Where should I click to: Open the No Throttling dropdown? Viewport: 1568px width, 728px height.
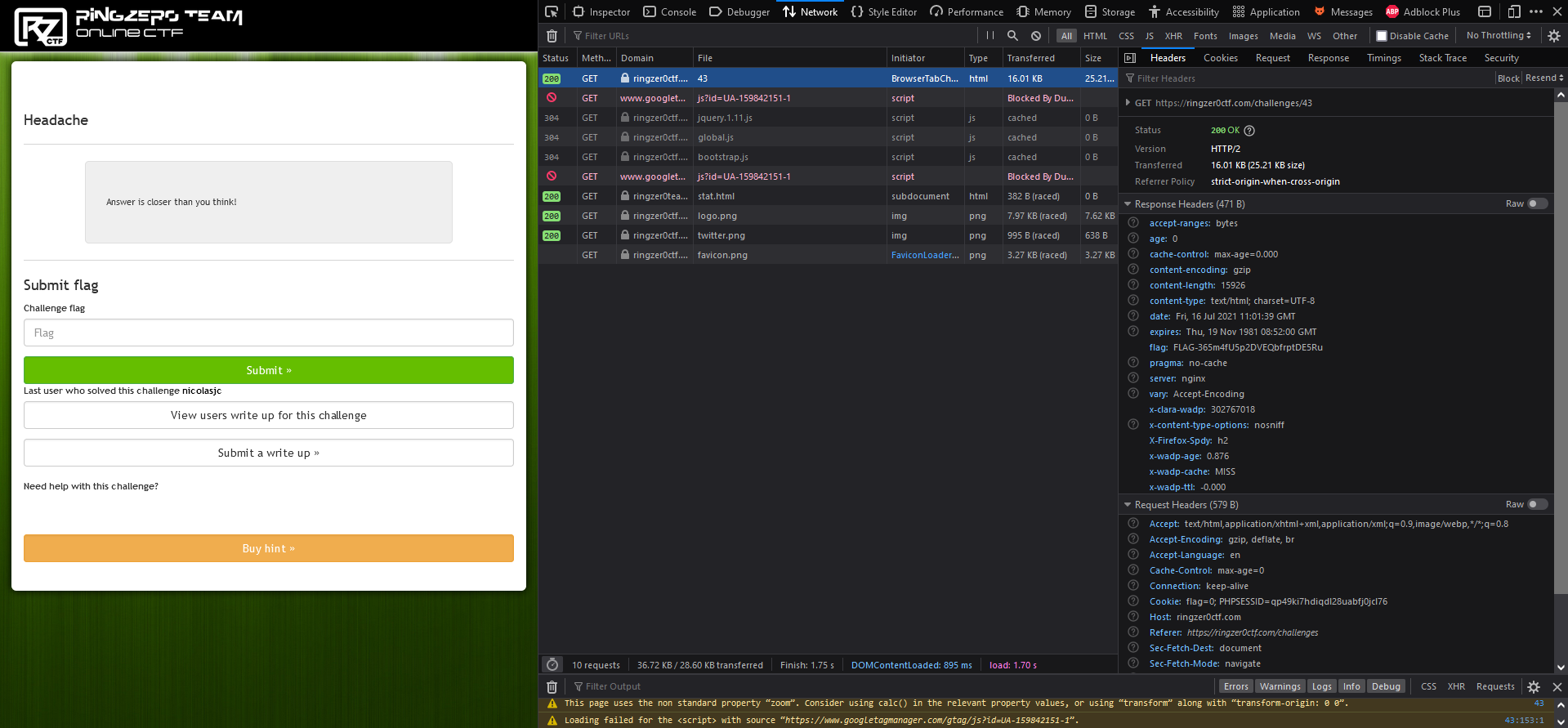(1499, 36)
